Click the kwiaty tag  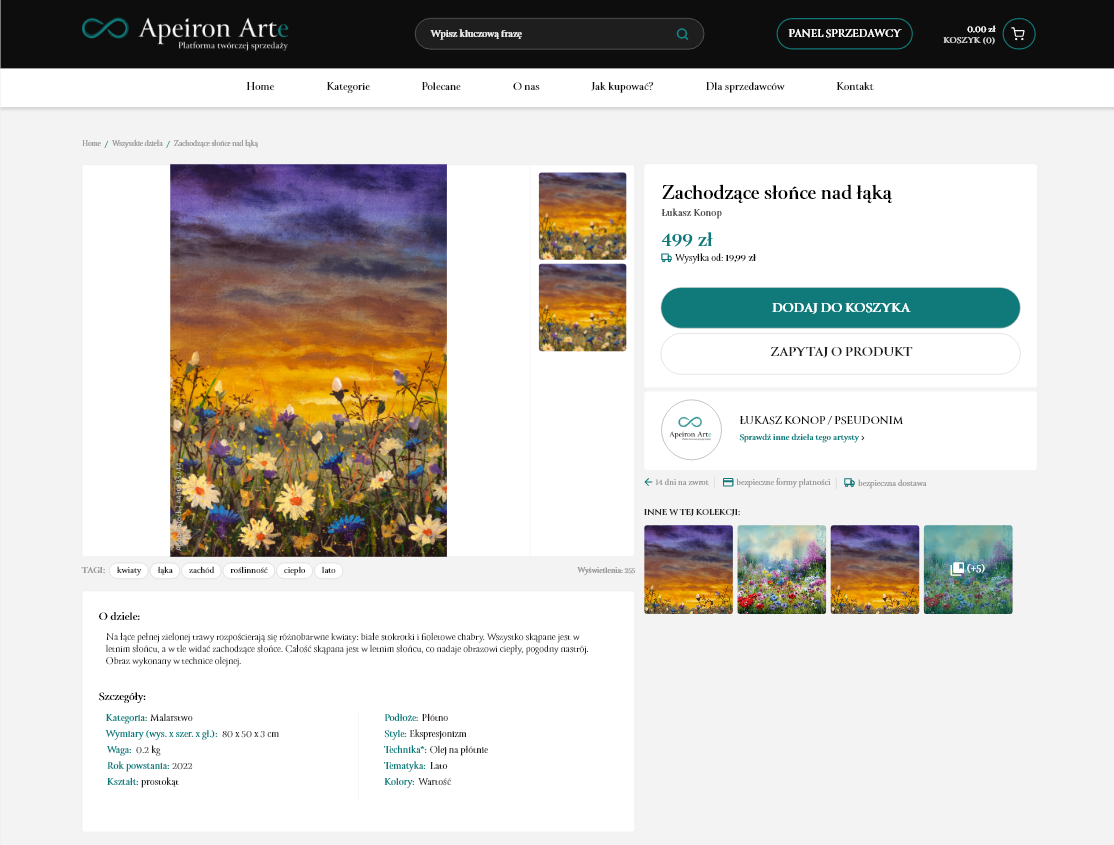(x=129, y=571)
